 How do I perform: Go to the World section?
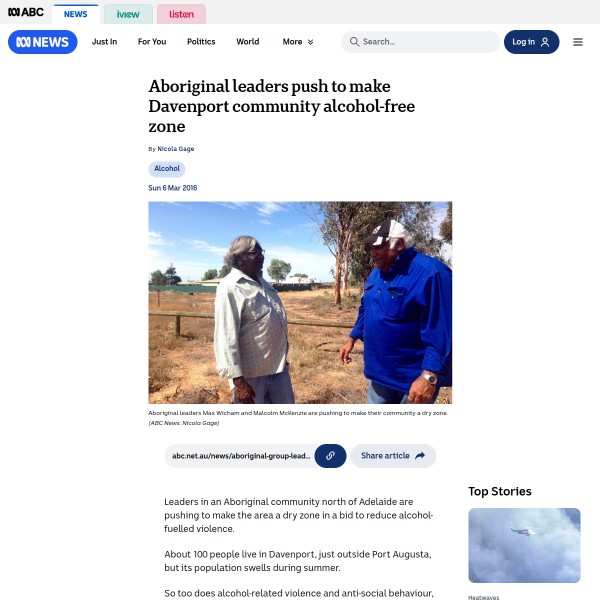point(248,42)
